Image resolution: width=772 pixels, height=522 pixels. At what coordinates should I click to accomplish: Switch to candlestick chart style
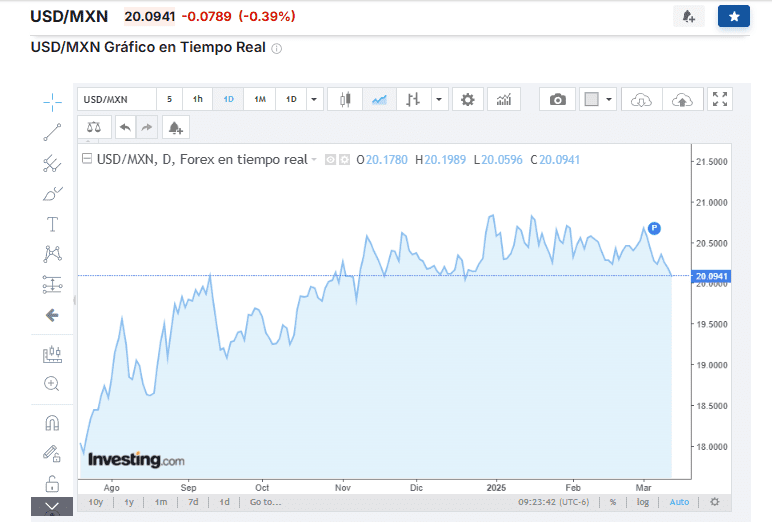(x=345, y=99)
